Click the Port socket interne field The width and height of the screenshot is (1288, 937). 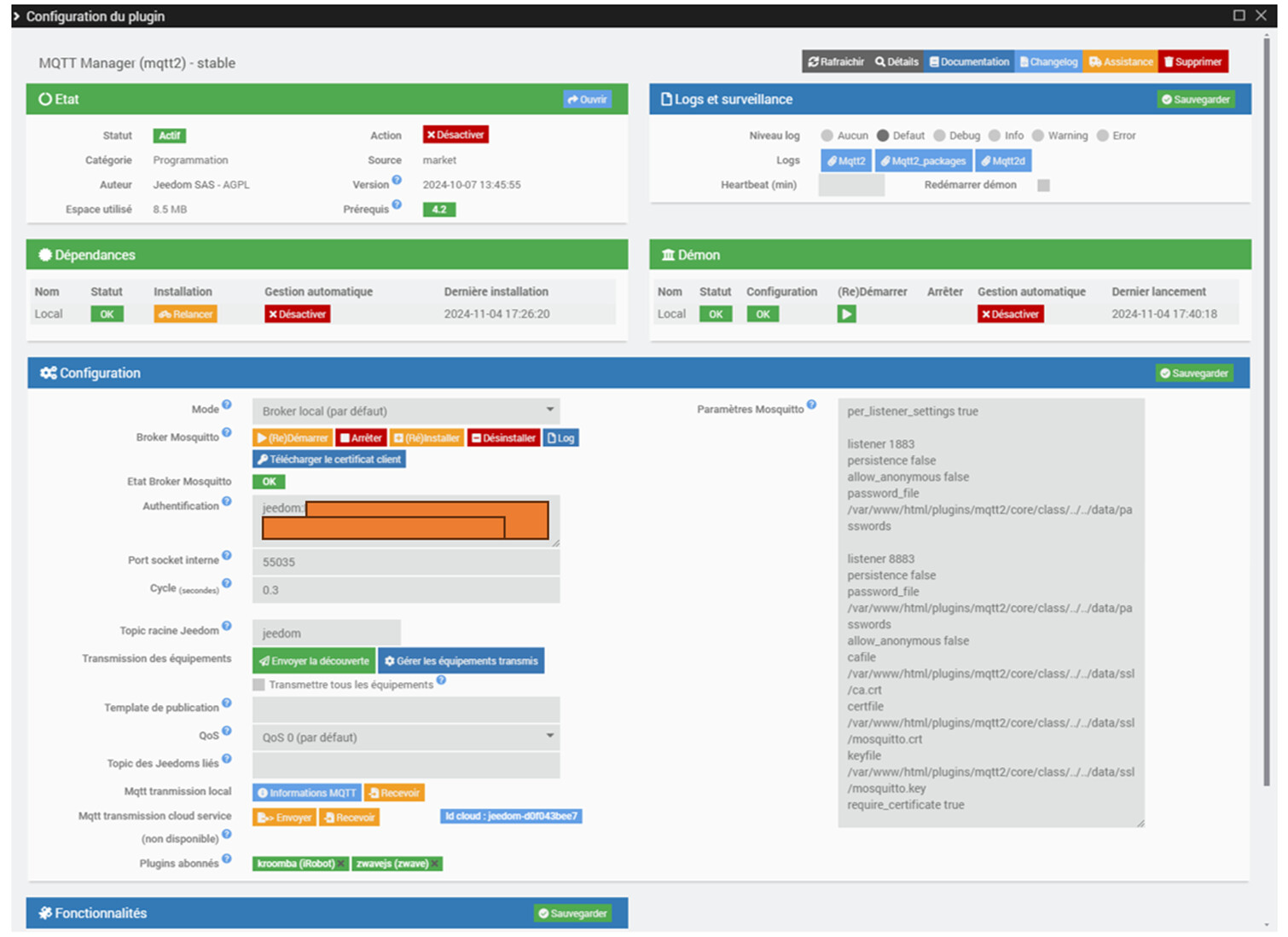406,562
